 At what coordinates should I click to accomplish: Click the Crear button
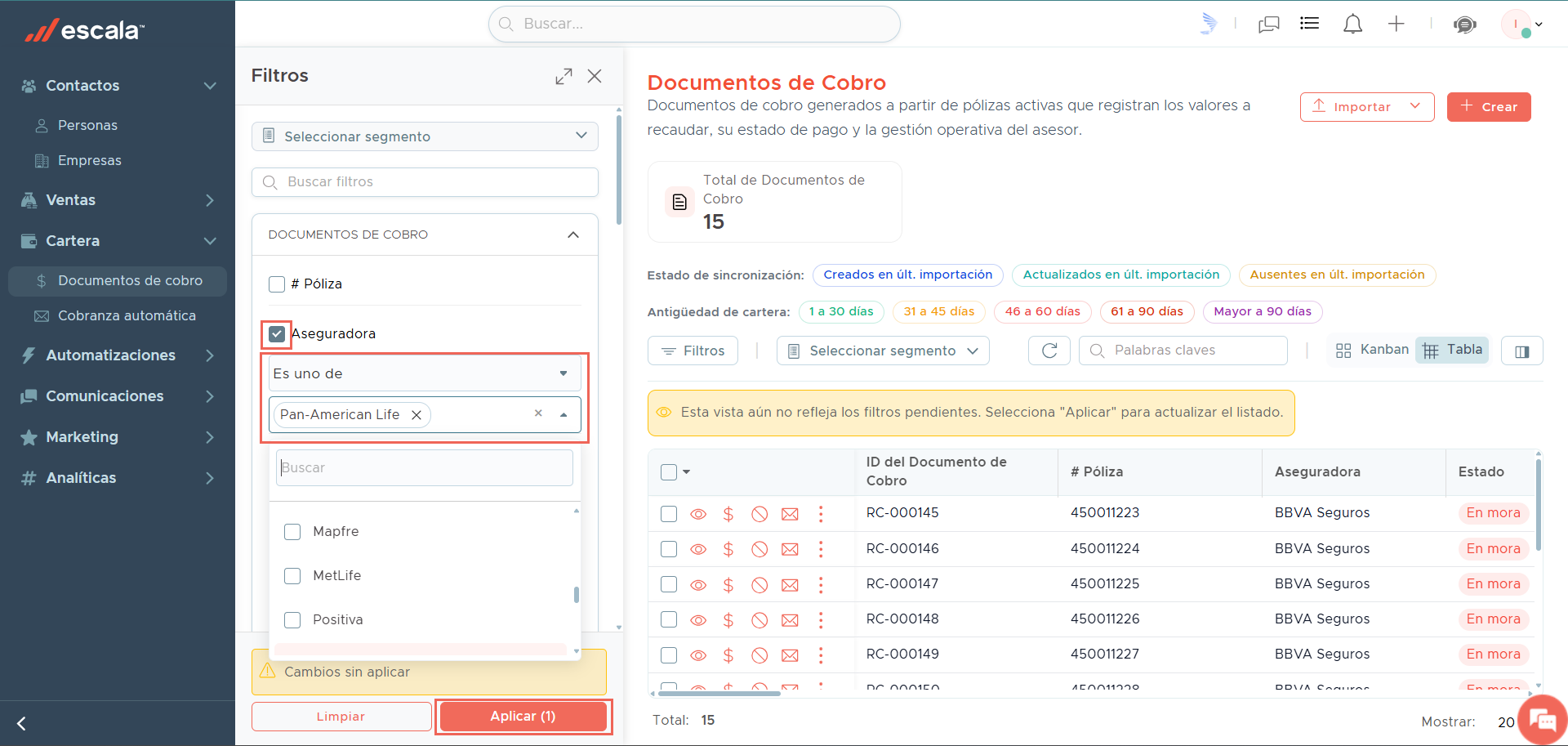[x=1489, y=107]
